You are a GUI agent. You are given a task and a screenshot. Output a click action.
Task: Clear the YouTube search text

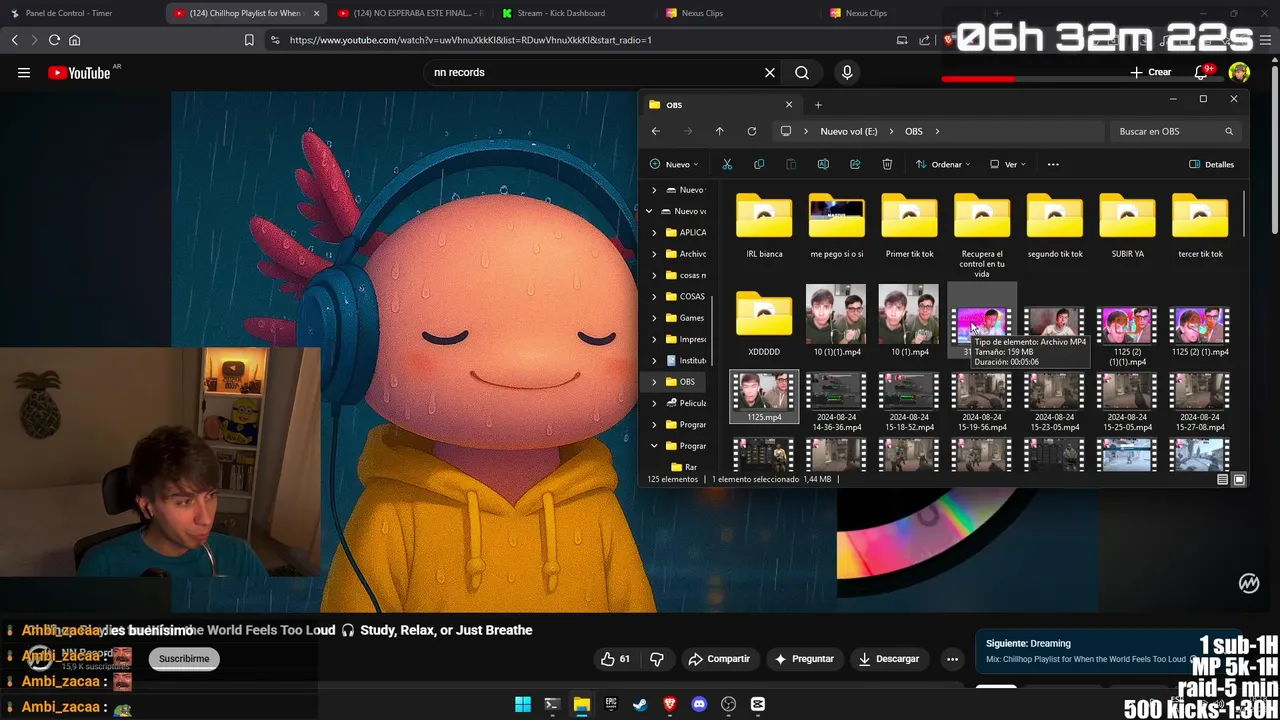[x=770, y=72]
